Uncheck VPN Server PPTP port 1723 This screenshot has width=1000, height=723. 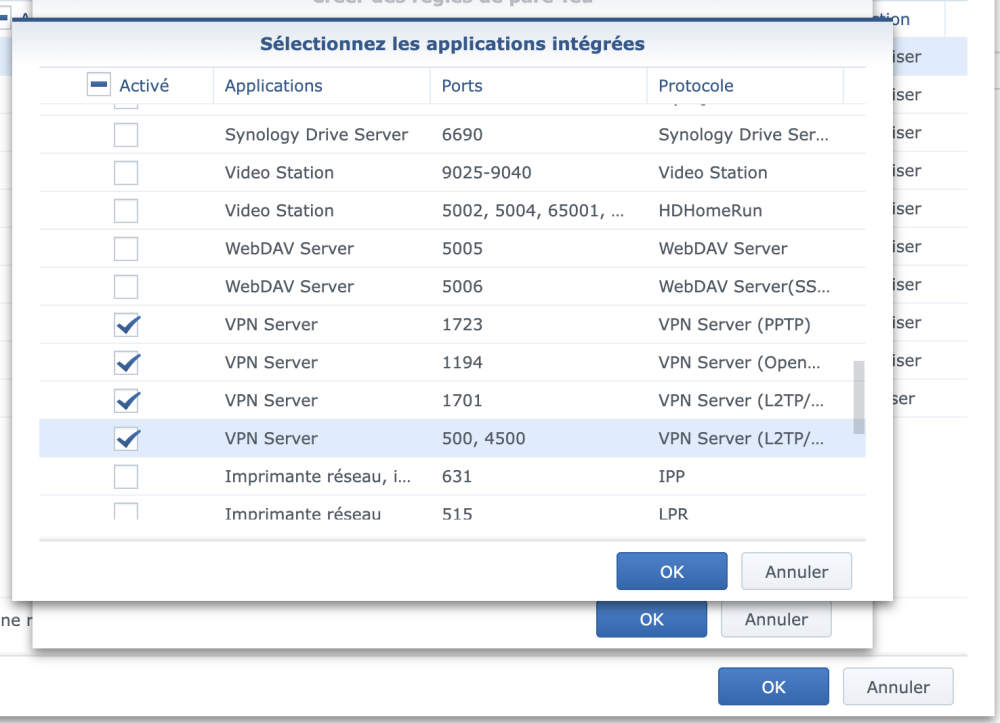tap(127, 325)
